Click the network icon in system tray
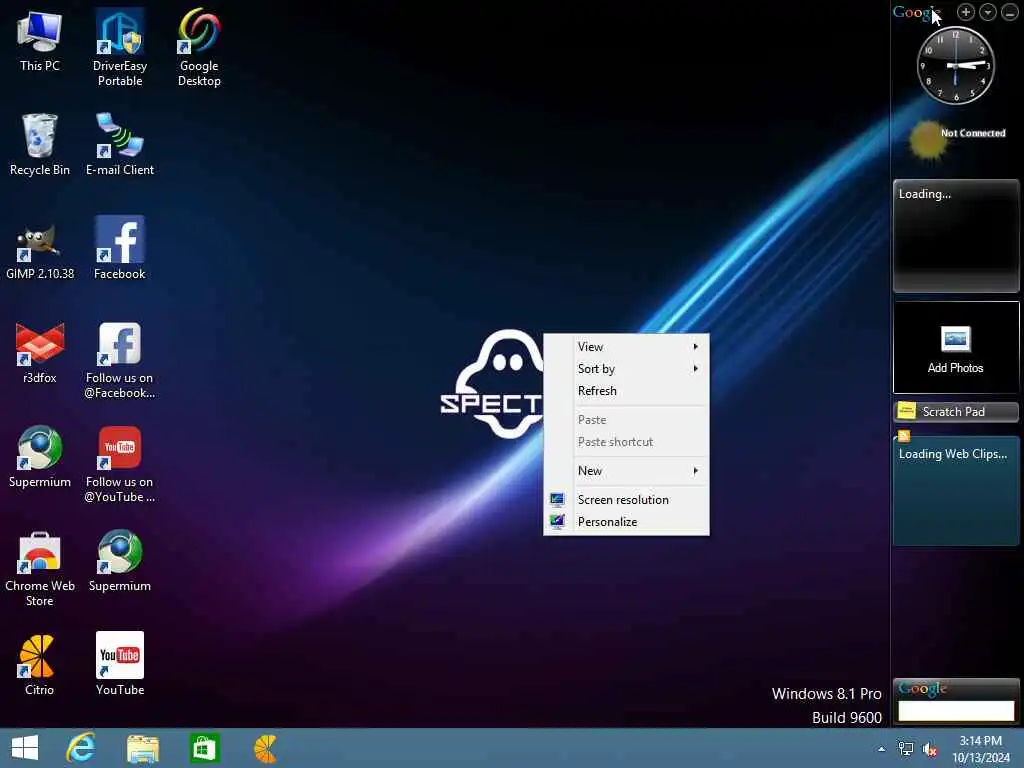 905,748
